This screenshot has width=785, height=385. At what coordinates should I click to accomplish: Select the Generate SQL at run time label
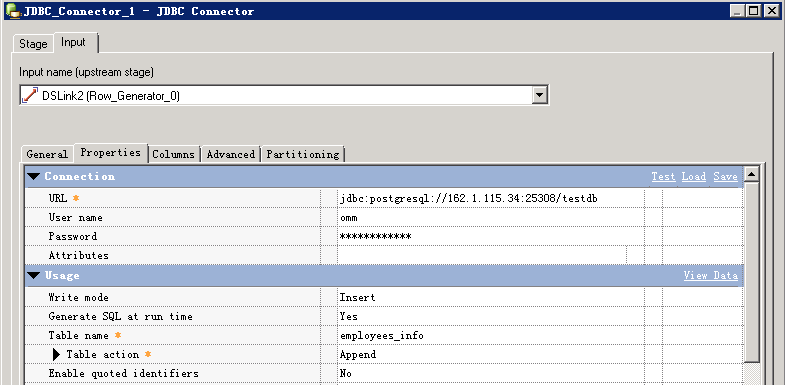[x=120, y=316]
